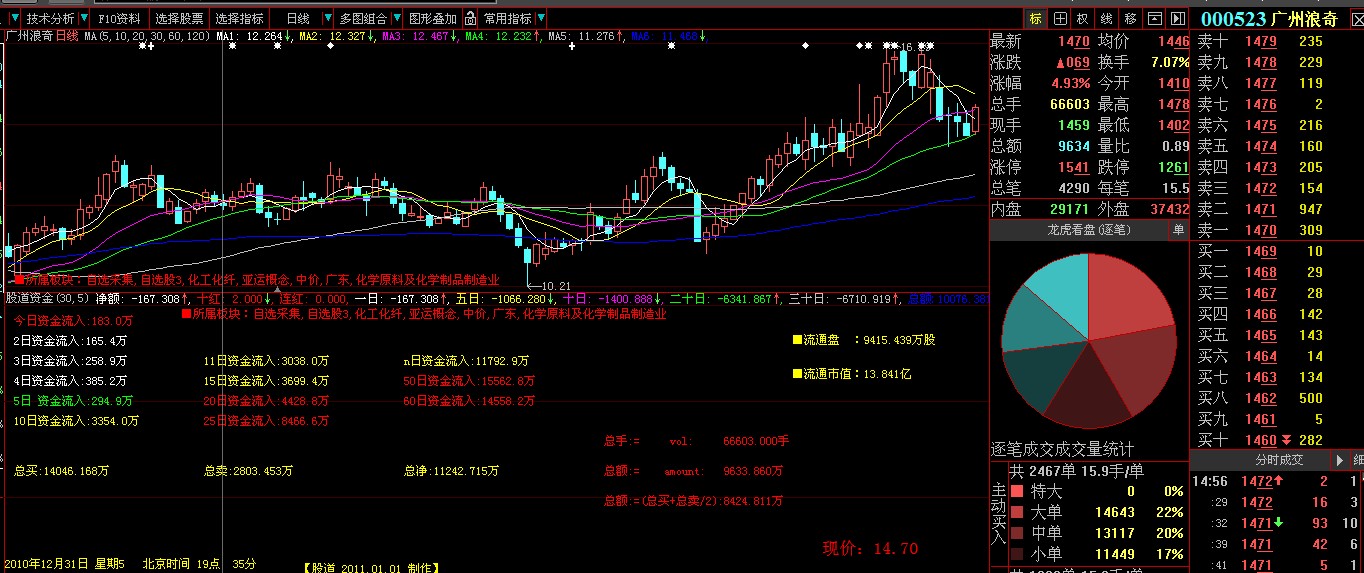
Task: Click the 14:56 trade tick row
Action: tap(1277, 481)
